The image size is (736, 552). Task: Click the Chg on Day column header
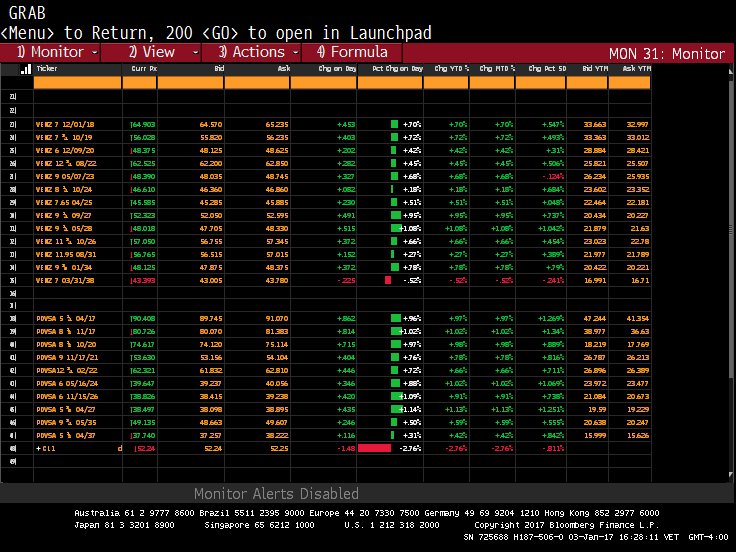337,69
